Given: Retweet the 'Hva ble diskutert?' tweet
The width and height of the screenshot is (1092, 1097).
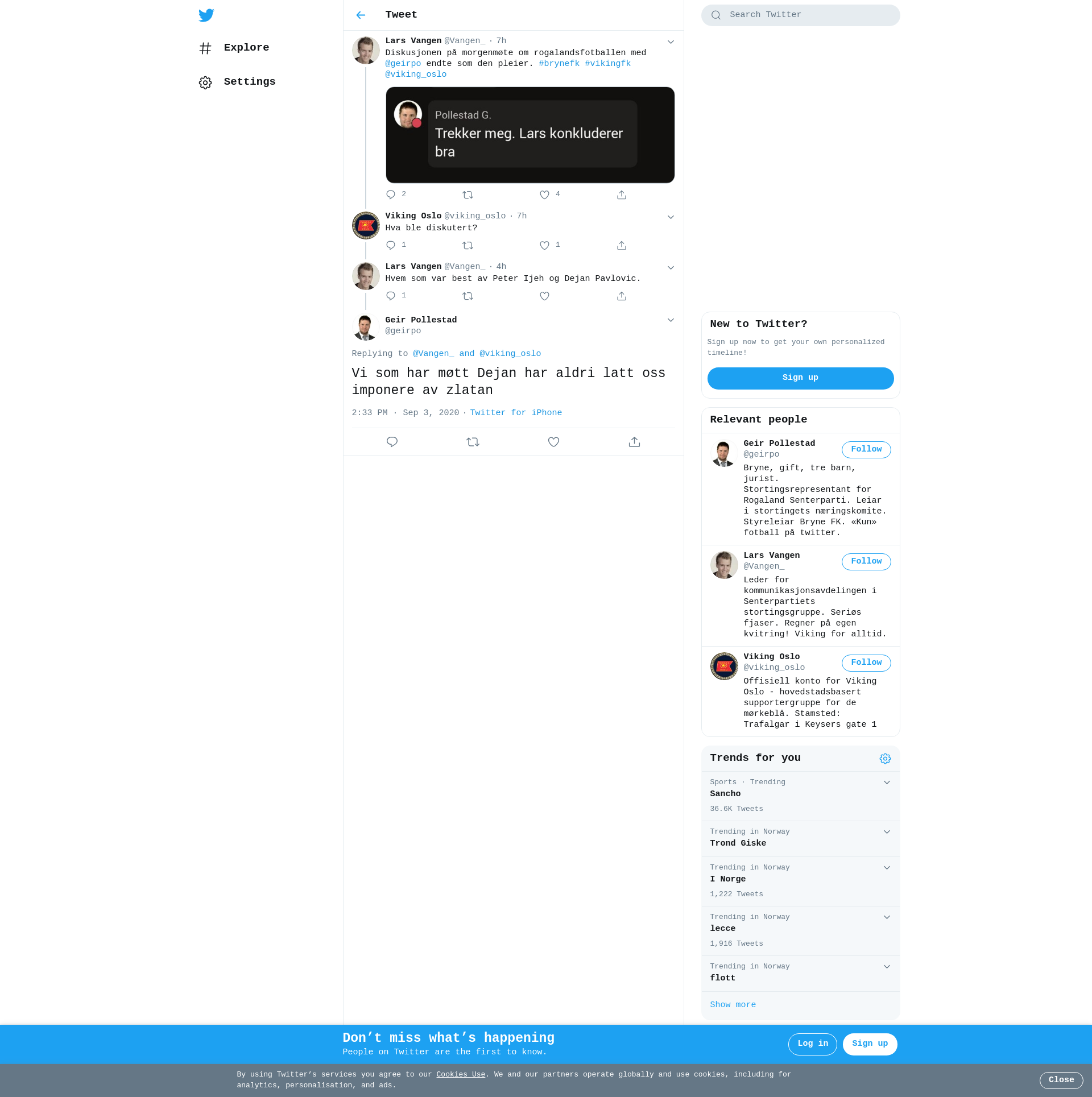Looking at the screenshot, I should 468,245.
